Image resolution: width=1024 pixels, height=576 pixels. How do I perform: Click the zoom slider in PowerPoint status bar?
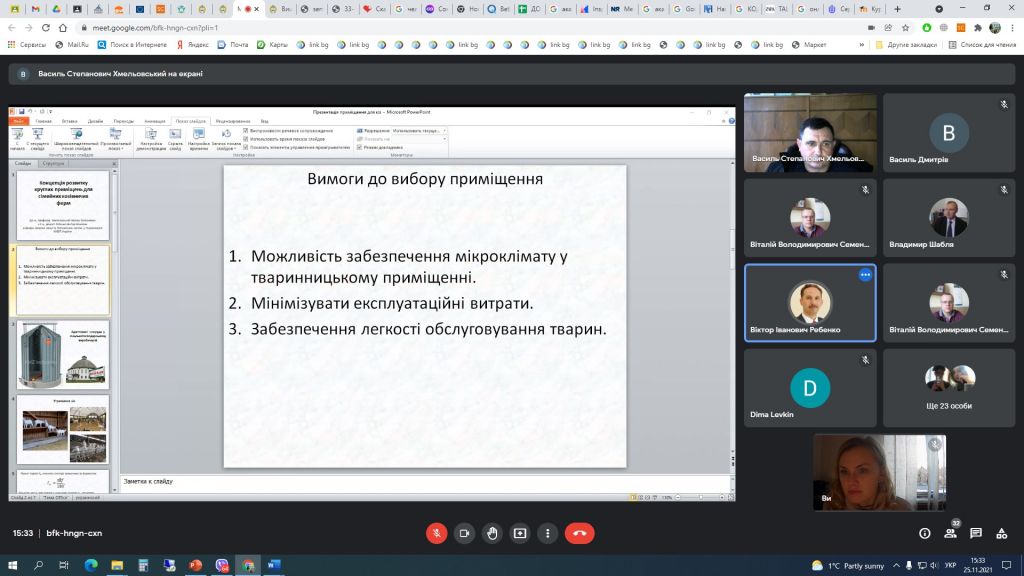pyautogui.click(x=700, y=498)
